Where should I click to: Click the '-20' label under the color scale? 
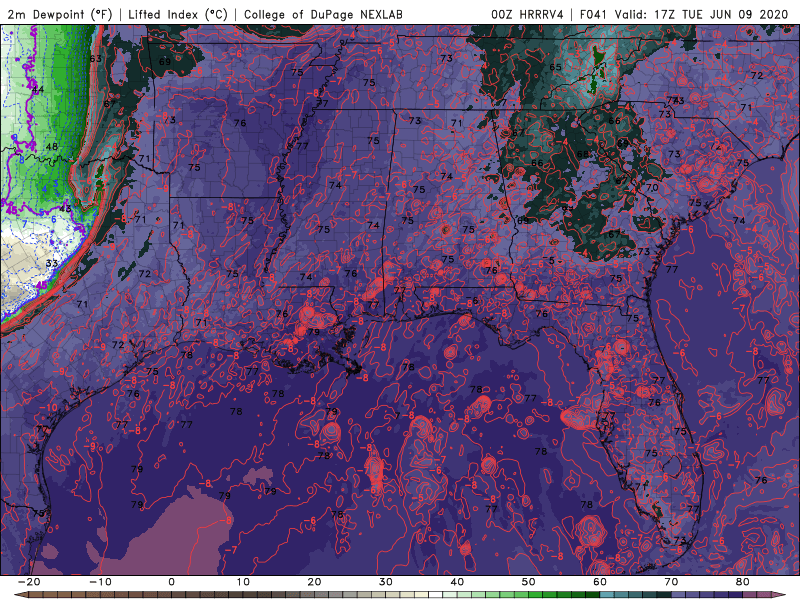(29, 582)
